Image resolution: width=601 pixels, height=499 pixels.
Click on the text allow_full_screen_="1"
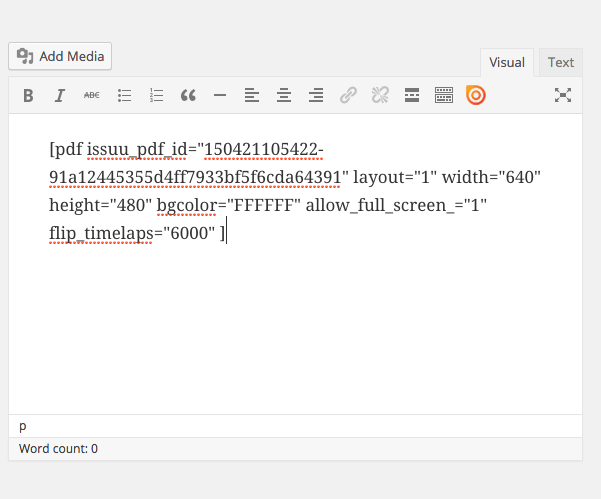click(x=396, y=205)
